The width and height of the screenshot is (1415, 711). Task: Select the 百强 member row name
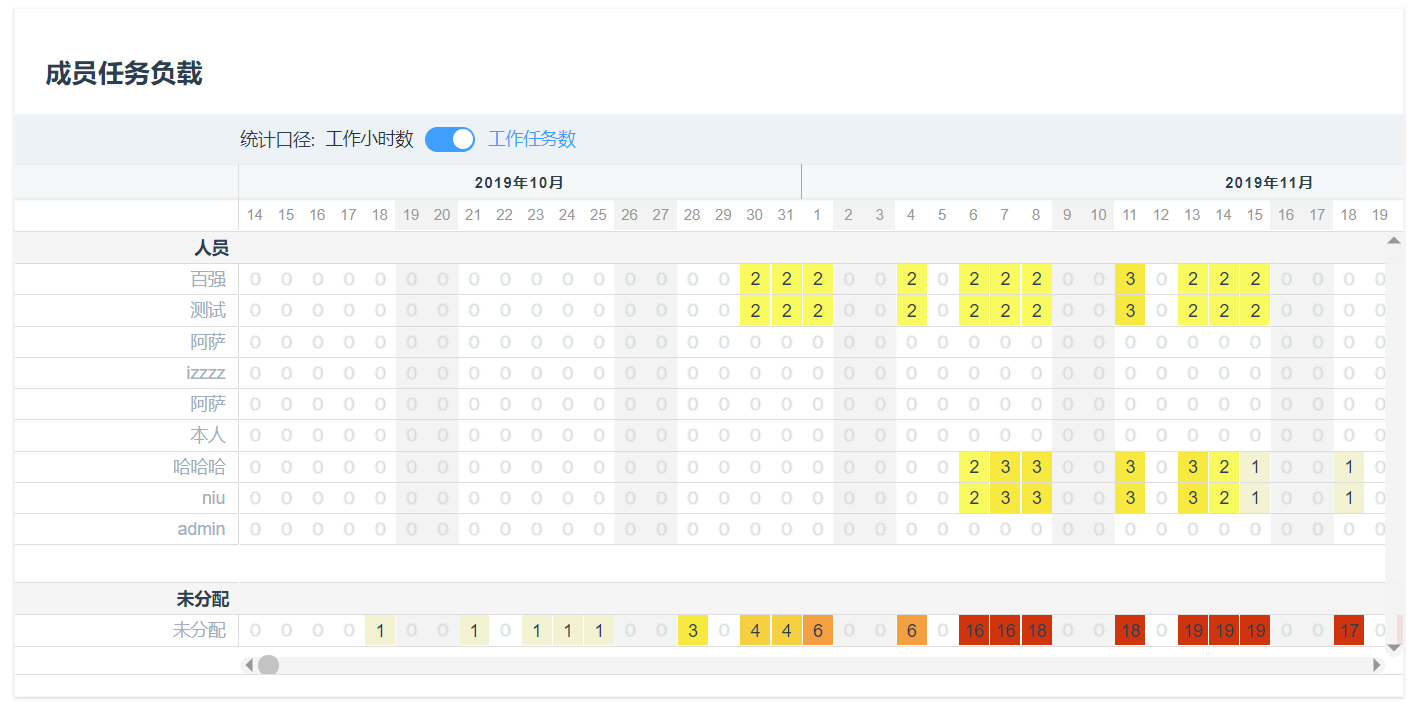click(x=208, y=280)
